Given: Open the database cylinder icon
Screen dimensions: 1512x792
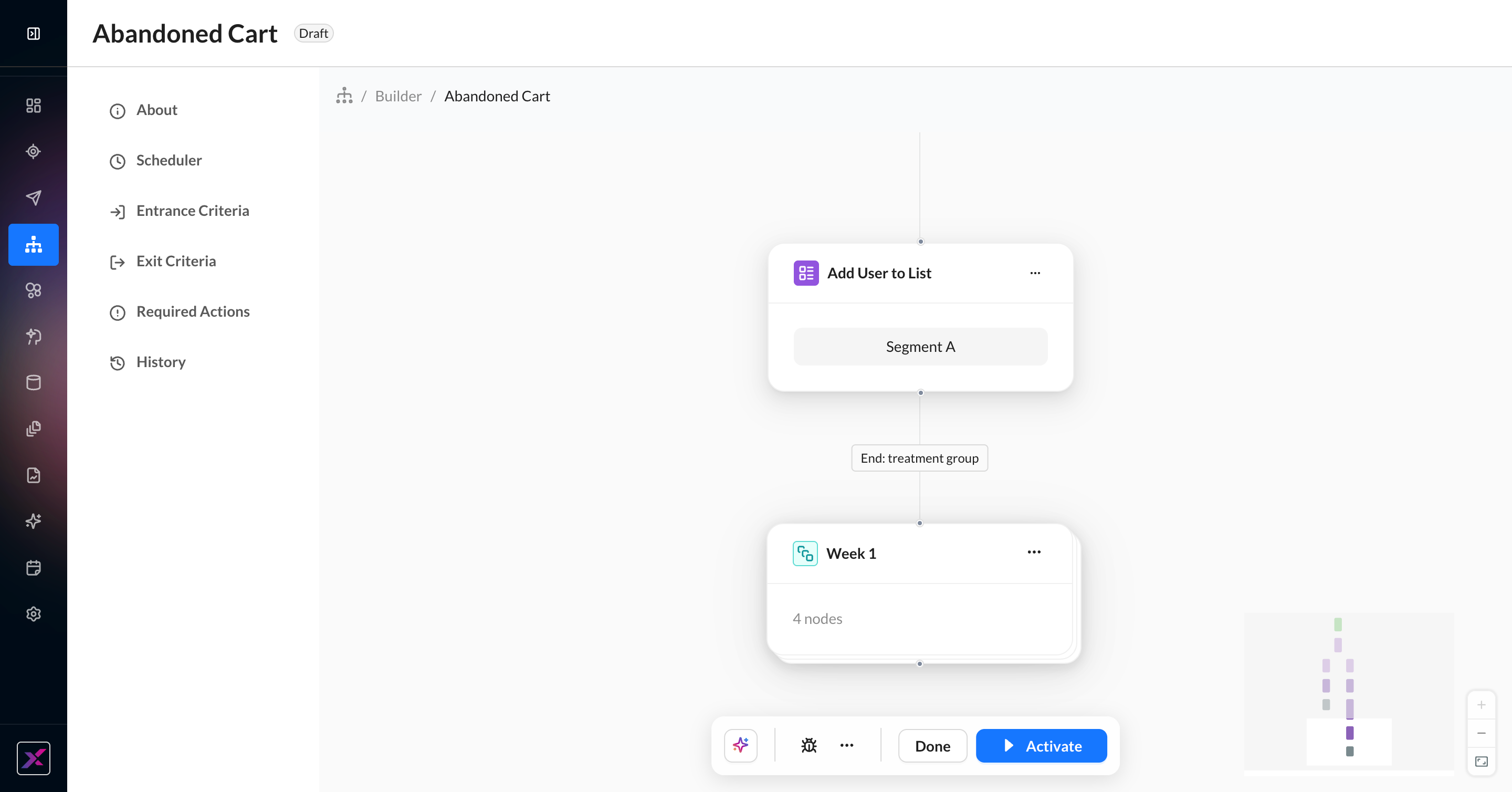Looking at the screenshot, I should coord(34,383).
